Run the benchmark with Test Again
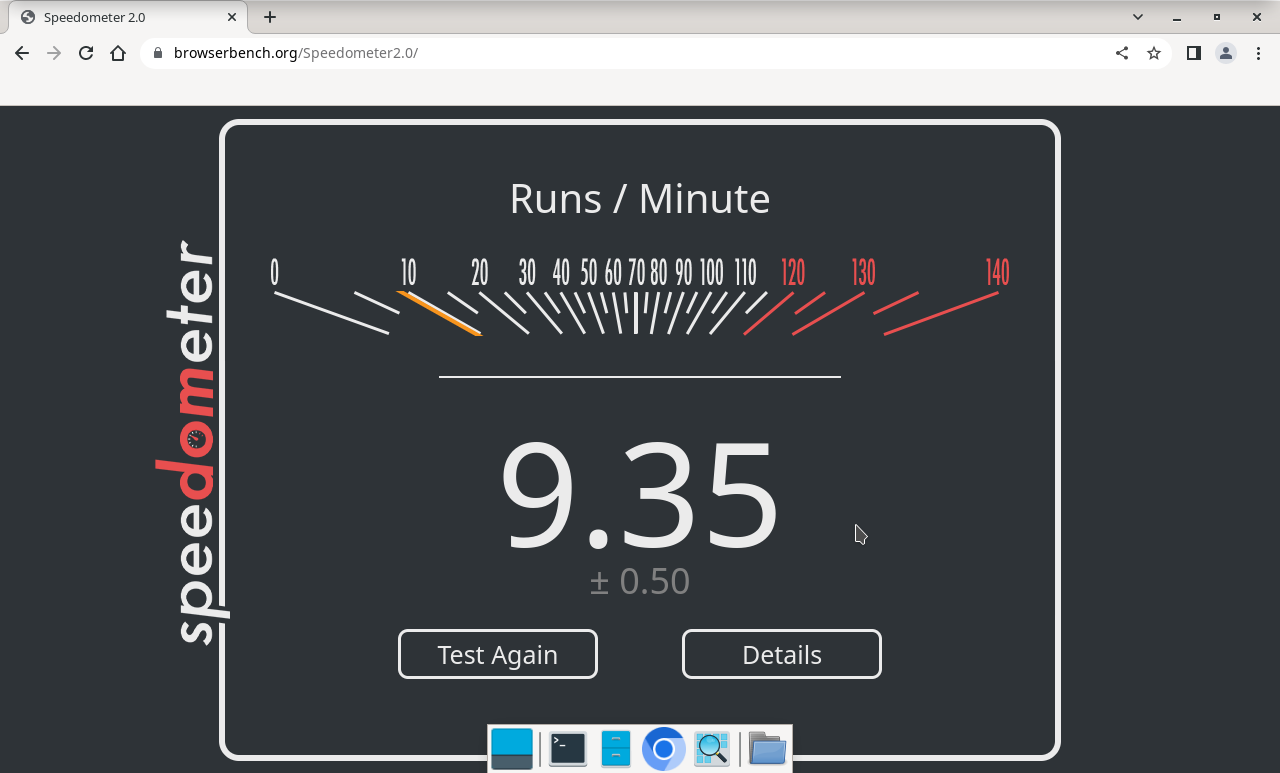The image size is (1280, 773). click(498, 654)
